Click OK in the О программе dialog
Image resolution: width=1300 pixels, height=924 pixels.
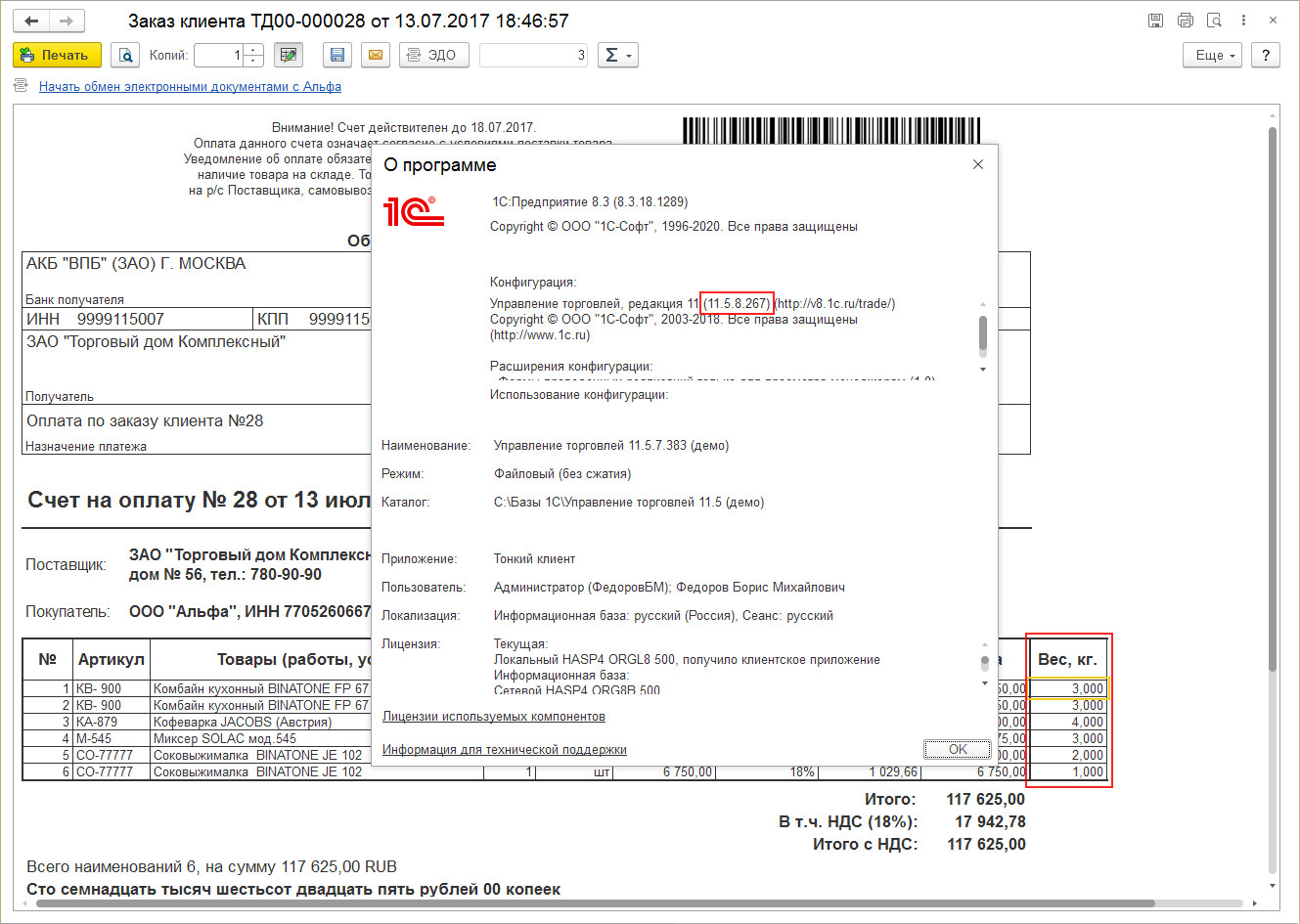click(958, 750)
